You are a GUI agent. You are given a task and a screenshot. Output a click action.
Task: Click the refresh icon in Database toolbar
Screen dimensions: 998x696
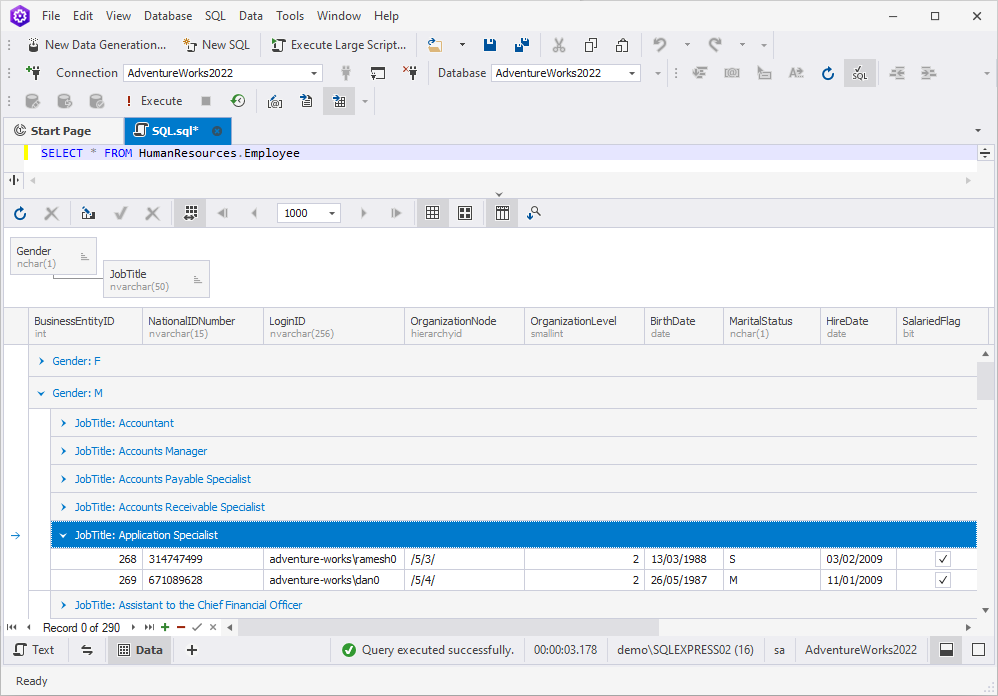[827, 73]
